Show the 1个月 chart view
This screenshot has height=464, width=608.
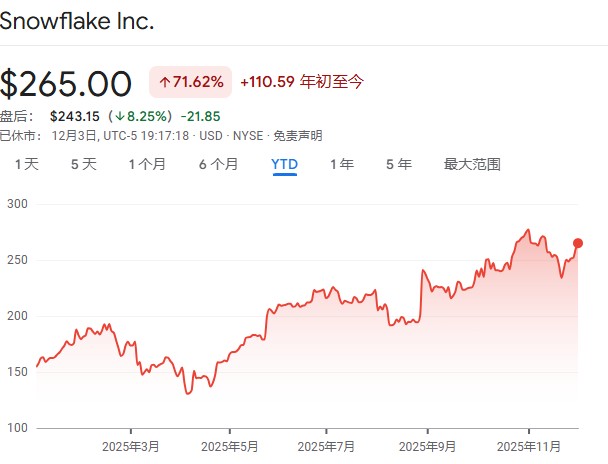147,164
